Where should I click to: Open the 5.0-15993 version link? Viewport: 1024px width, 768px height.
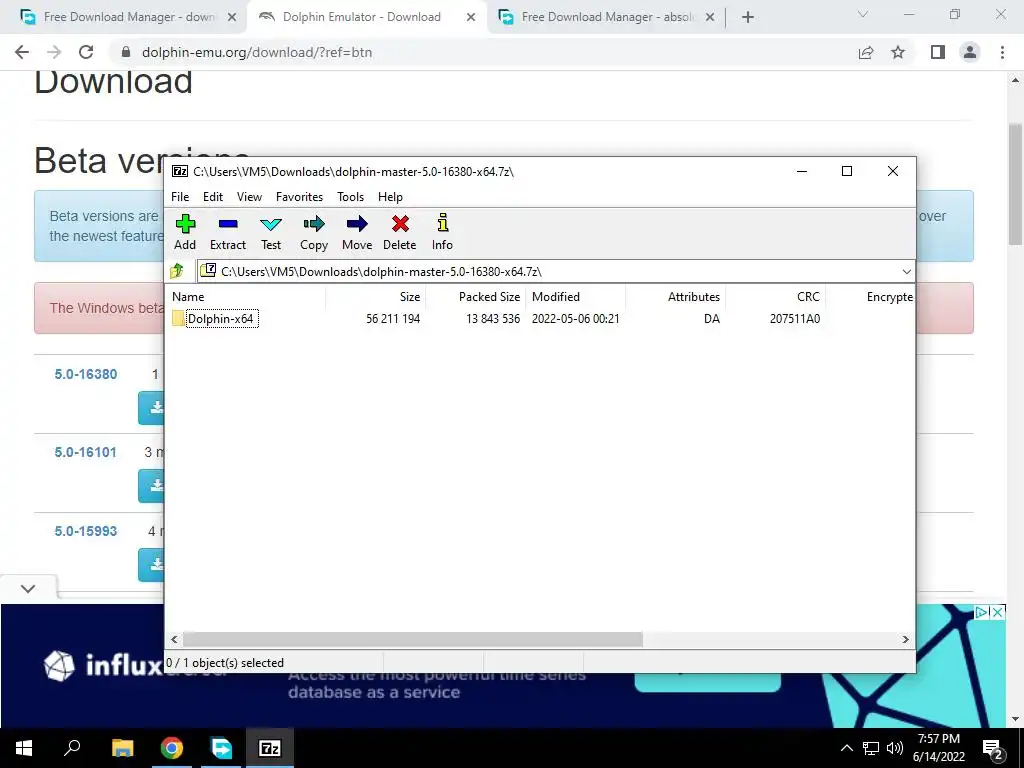86,531
